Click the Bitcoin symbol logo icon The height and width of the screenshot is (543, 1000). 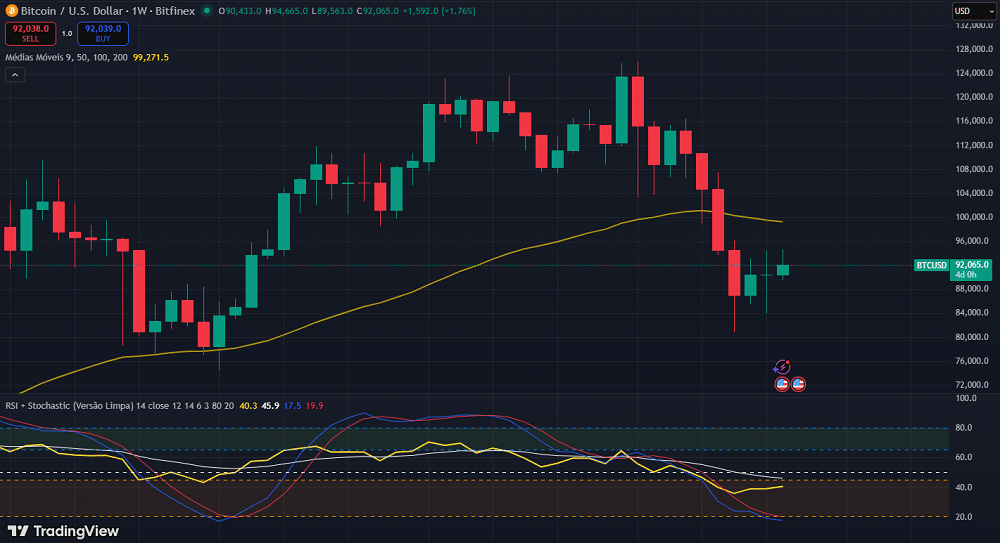coord(12,11)
